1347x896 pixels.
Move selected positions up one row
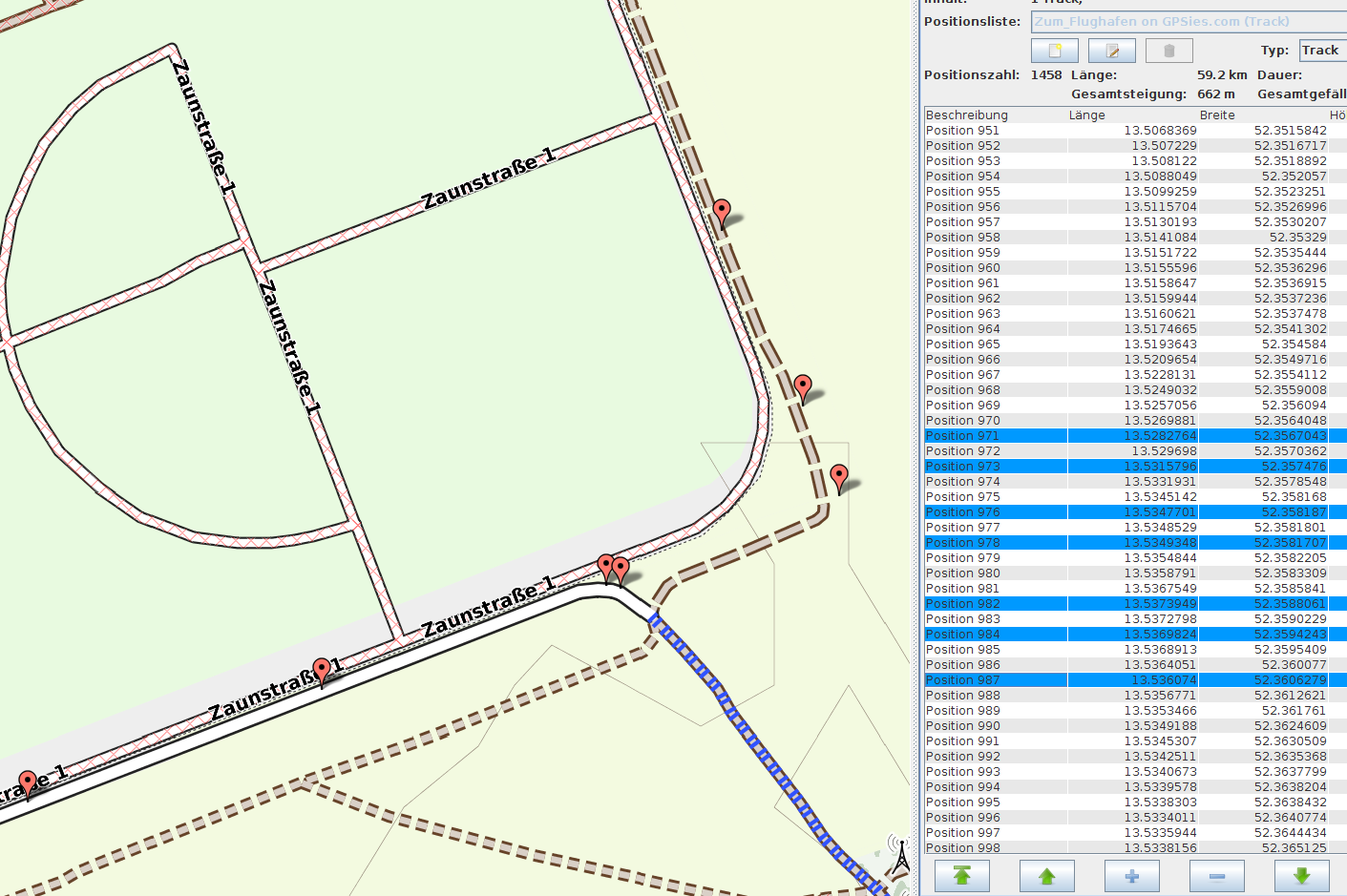pyautogui.click(x=1047, y=876)
